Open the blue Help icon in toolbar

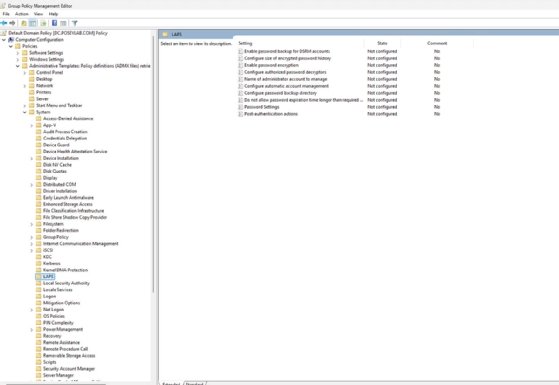(x=54, y=23)
